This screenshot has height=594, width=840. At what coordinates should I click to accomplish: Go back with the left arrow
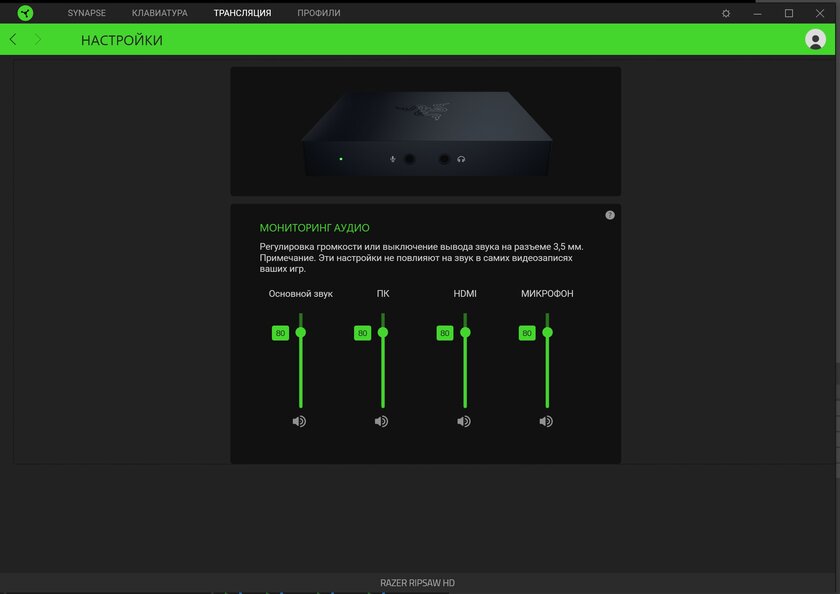[13, 39]
